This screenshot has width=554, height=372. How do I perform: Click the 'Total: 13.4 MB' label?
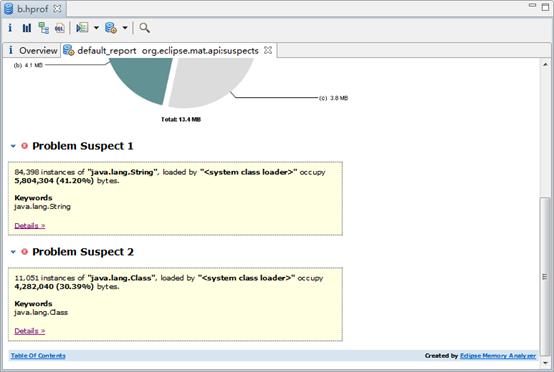[181, 119]
